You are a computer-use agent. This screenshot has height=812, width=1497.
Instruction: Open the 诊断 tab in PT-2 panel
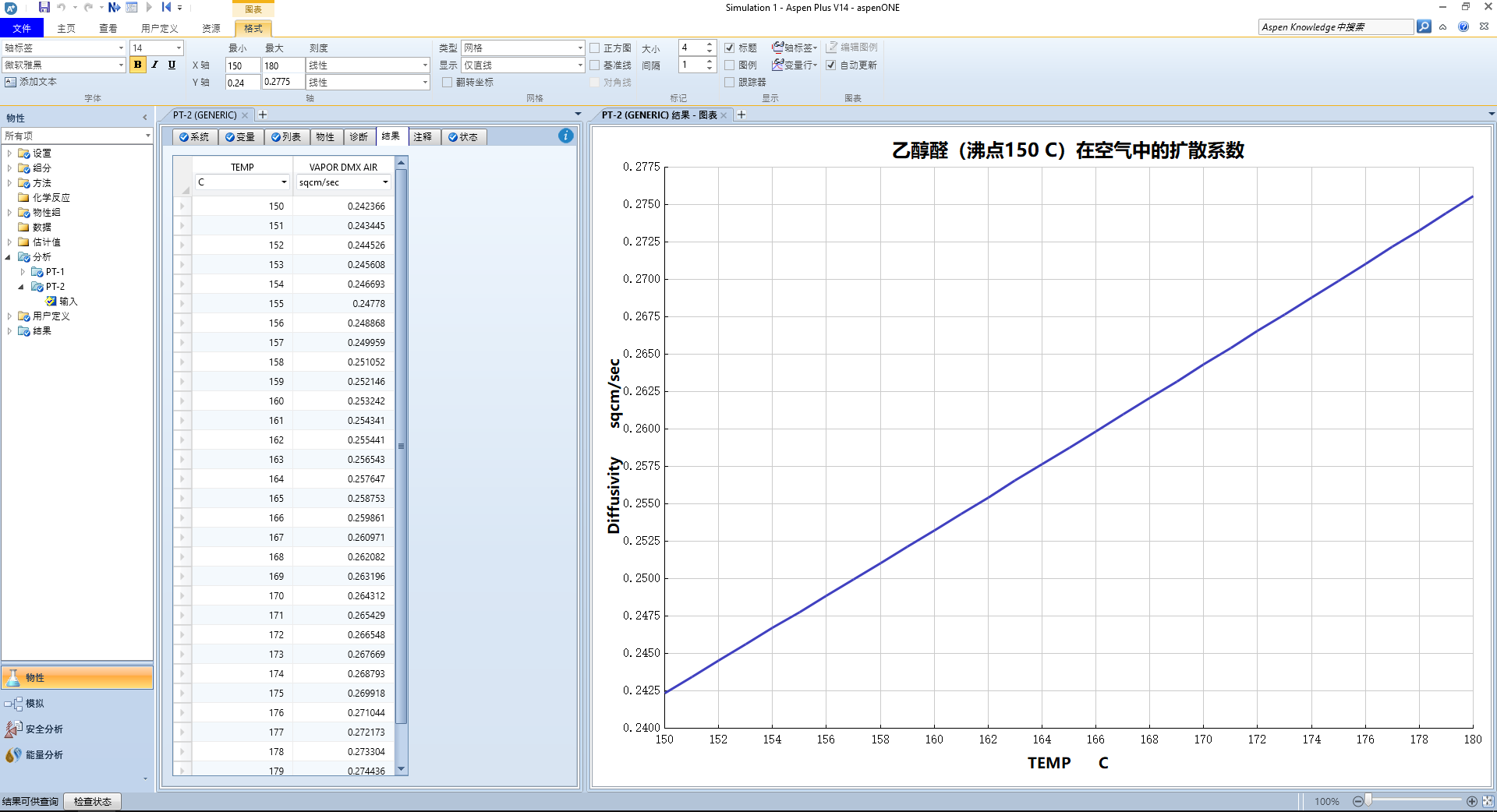[x=359, y=136]
